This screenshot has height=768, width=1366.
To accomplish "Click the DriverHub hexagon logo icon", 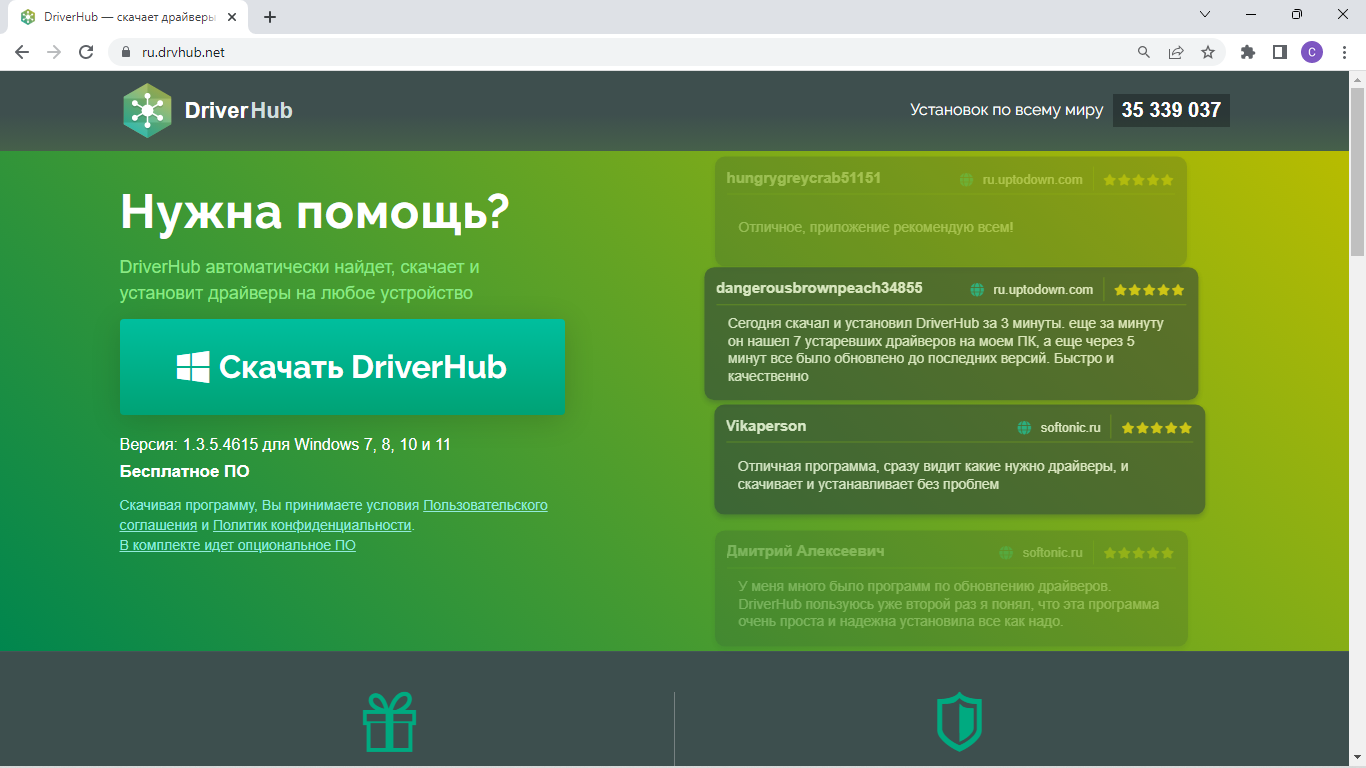I will [147, 110].
